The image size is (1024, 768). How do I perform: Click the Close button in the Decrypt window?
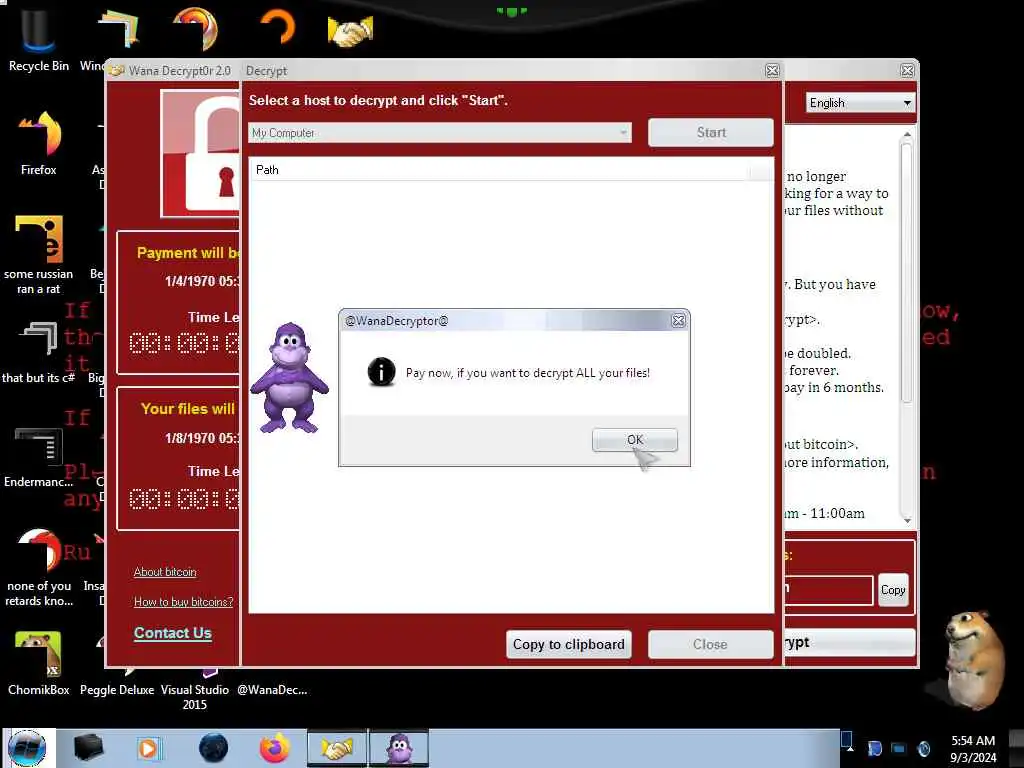point(711,645)
